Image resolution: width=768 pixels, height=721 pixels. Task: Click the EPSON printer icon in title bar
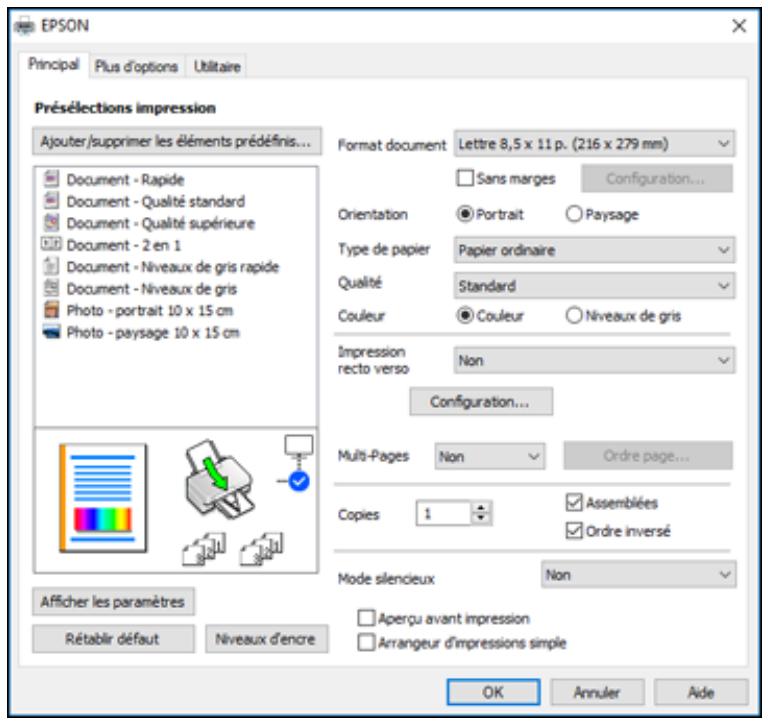(x=24, y=25)
